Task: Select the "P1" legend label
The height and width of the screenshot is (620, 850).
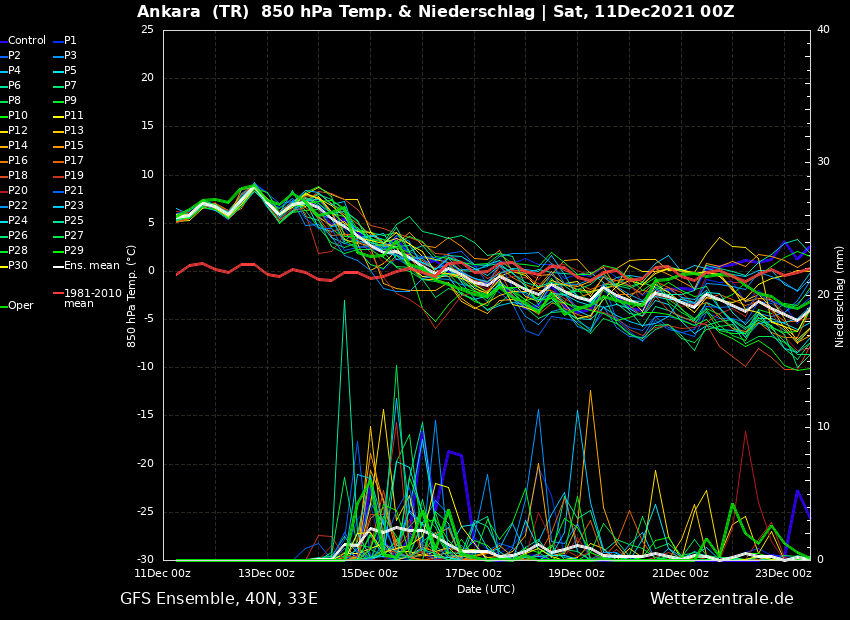Action: (x=70, y=41)
